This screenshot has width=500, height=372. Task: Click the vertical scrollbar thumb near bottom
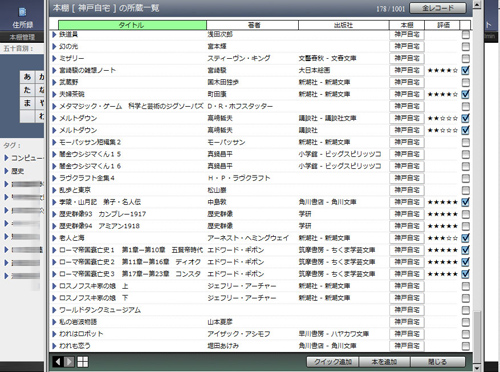pyautogui.click(x=477, y=337)
